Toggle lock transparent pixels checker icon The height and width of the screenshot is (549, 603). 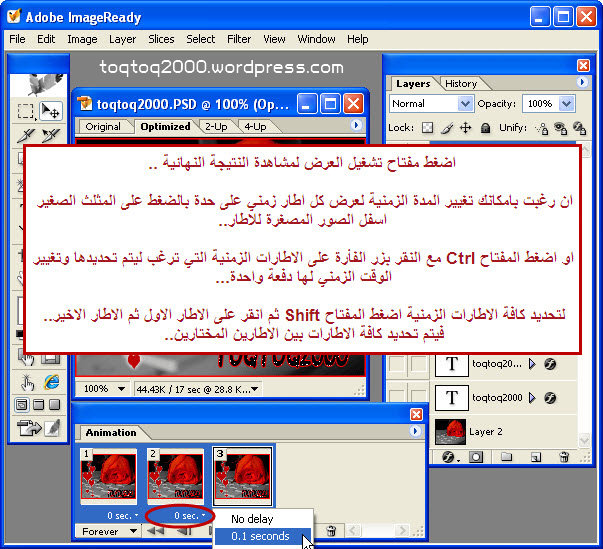tap(427, 128)
